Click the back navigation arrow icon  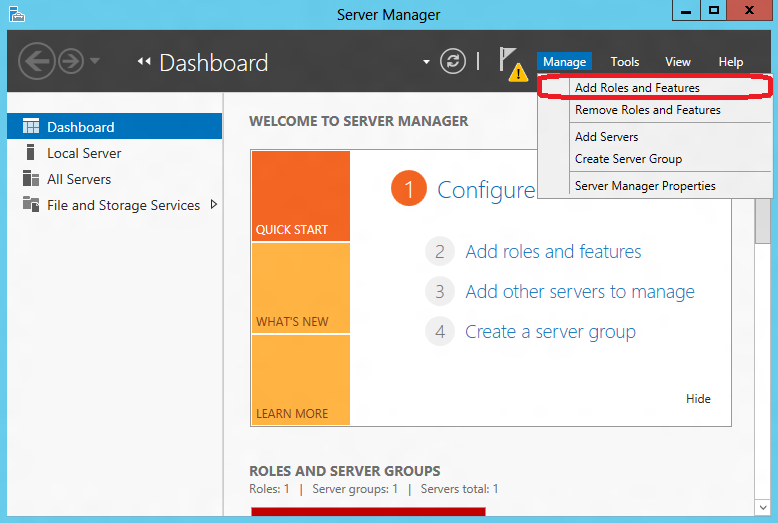(x=36, y=61)
